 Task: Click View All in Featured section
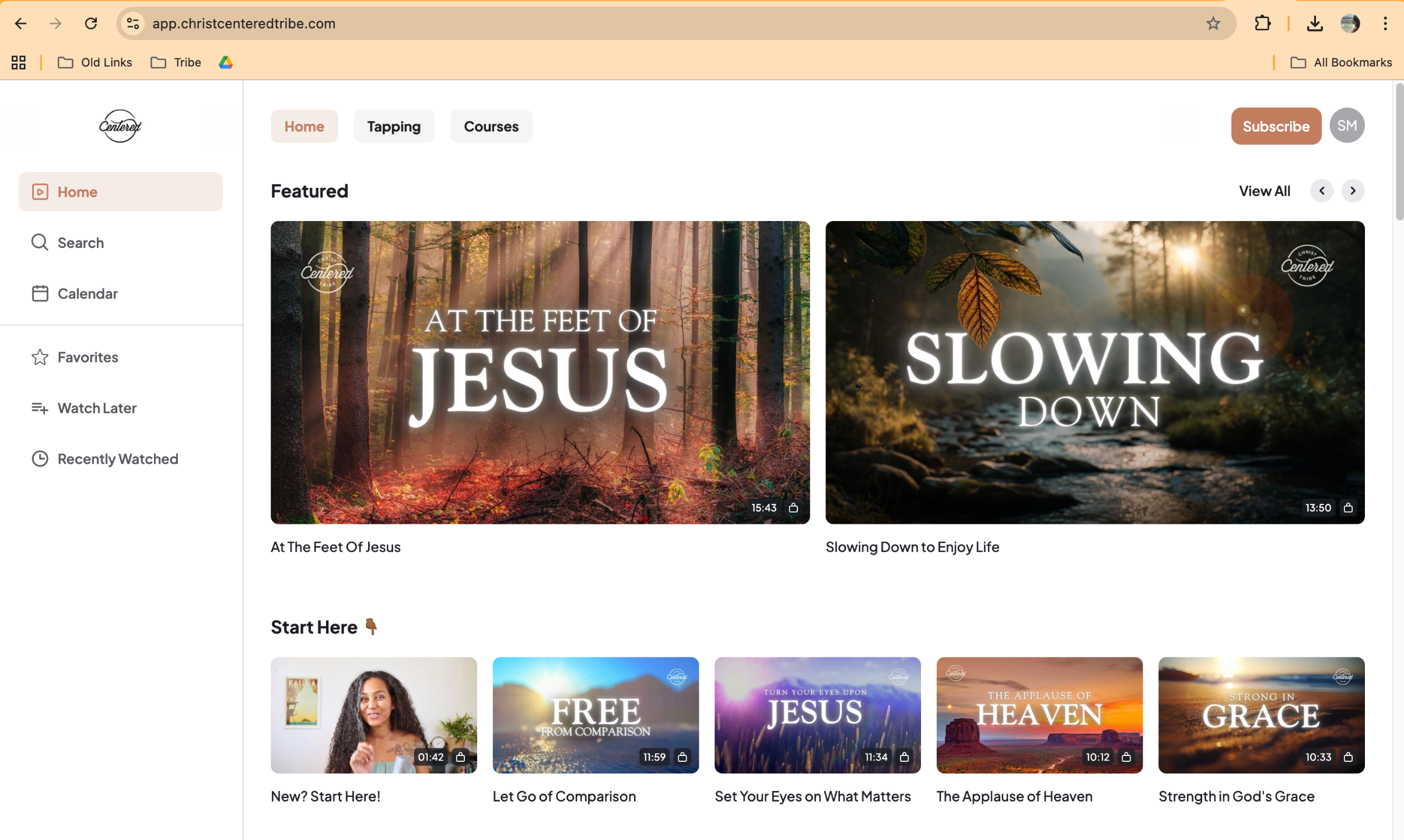(x=1264, y=191)
